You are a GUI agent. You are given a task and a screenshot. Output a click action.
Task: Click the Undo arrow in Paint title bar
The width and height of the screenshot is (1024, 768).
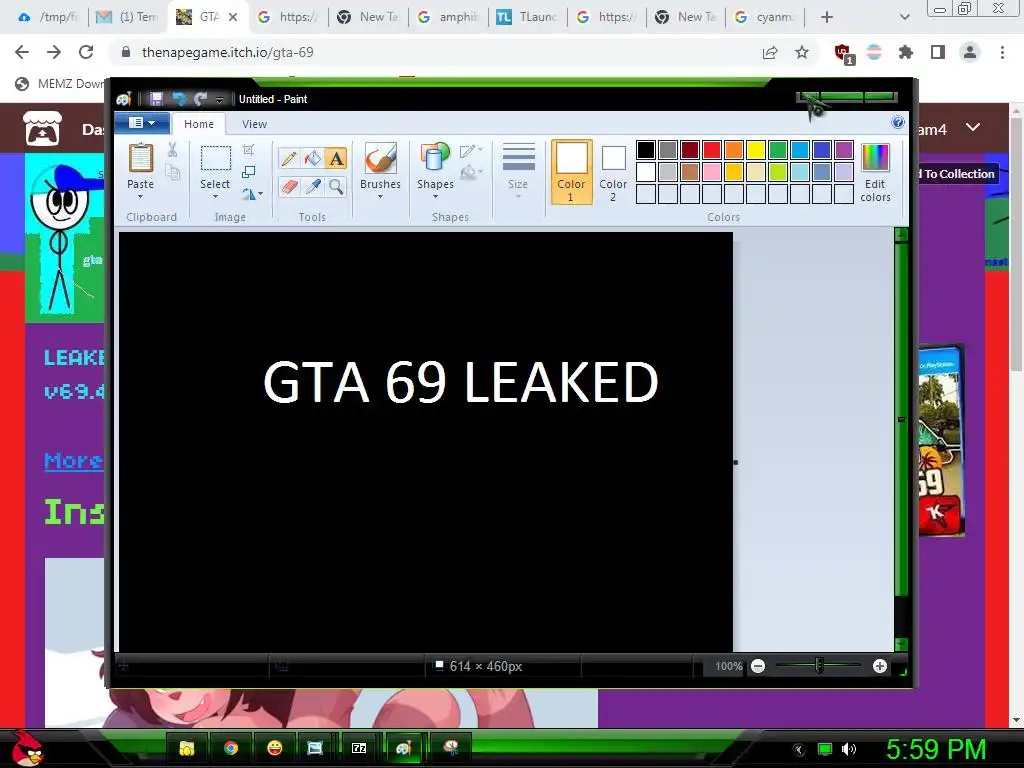pos(178,99)
